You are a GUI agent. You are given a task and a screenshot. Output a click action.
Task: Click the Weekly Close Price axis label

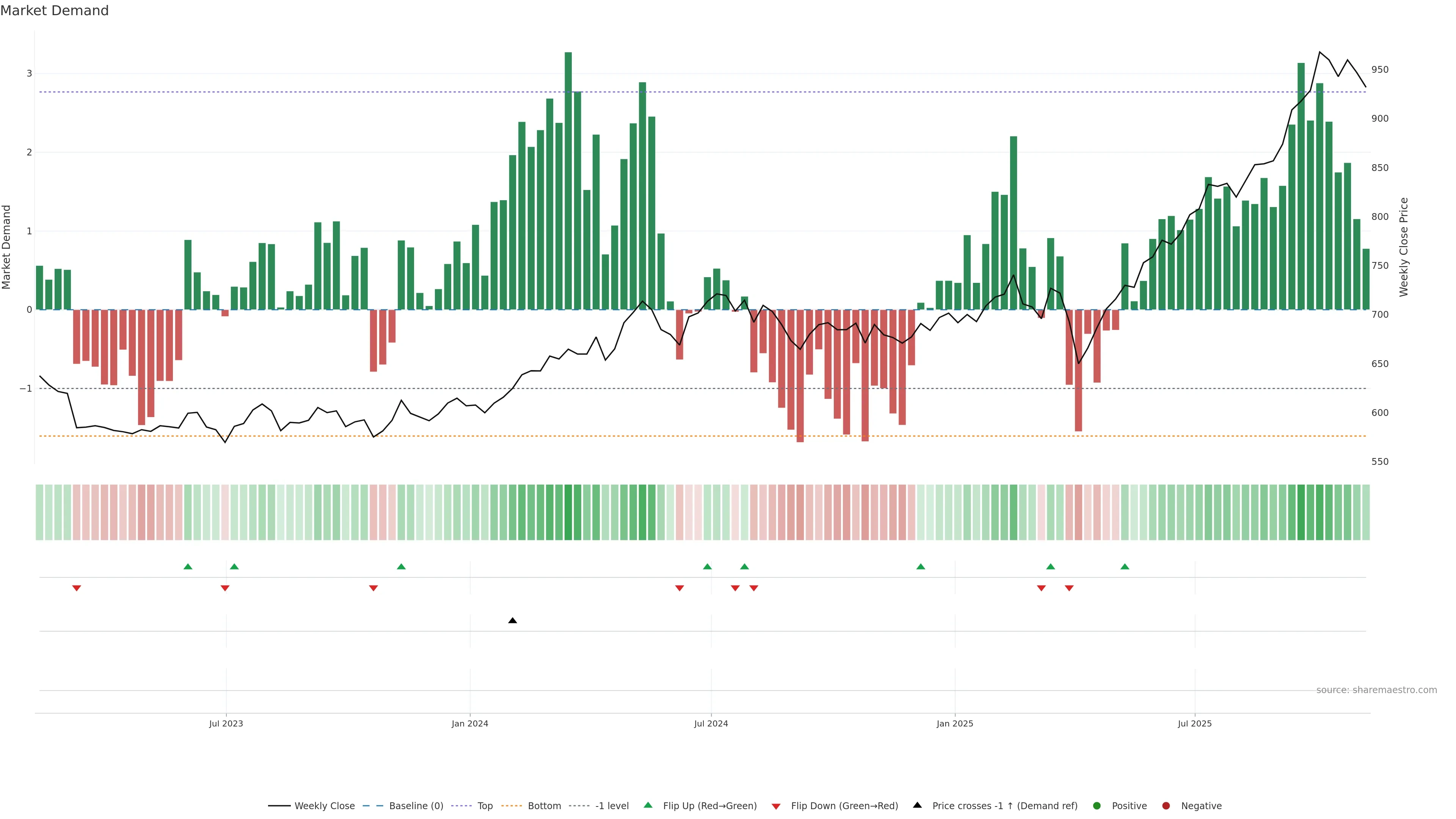click(1404, 247)
